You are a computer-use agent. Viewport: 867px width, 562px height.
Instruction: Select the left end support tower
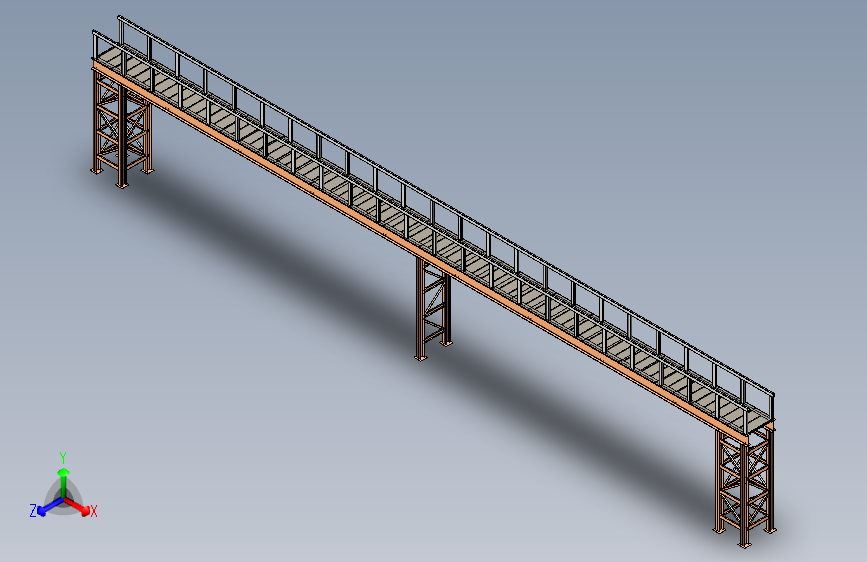pos(122,127)
